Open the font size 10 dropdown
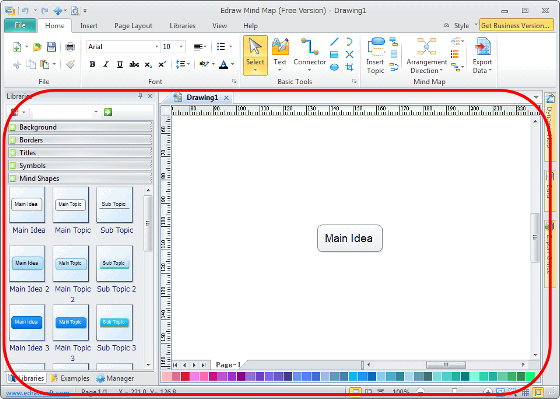The height and width of the screenshot is (399, 560). coord(181,47)
